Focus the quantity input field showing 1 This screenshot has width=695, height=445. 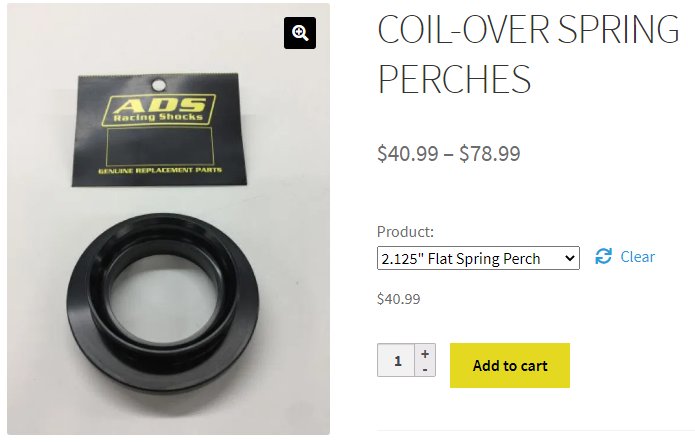(396, 360)
